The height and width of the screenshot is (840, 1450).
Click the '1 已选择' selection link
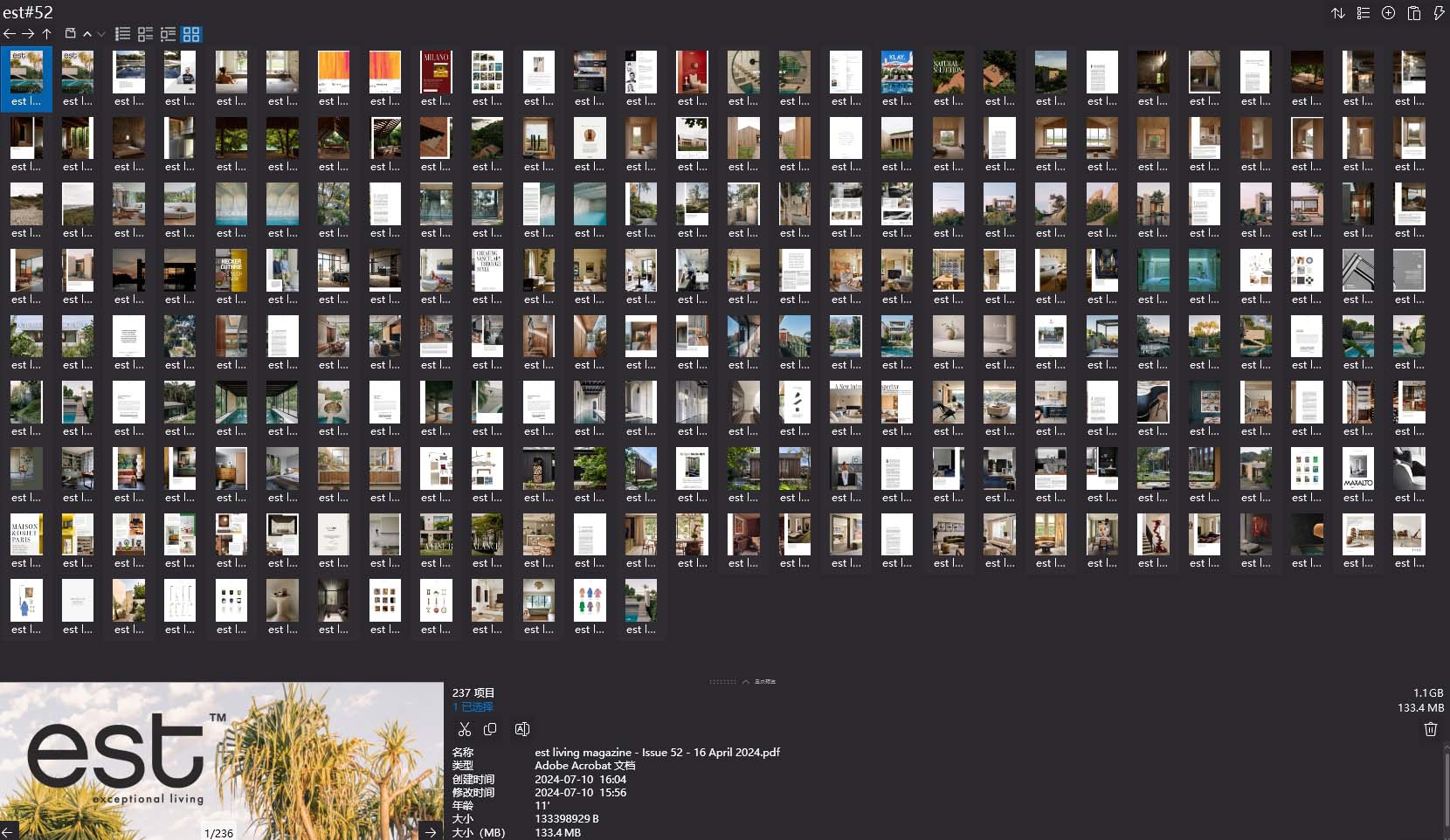coord(473,706)
